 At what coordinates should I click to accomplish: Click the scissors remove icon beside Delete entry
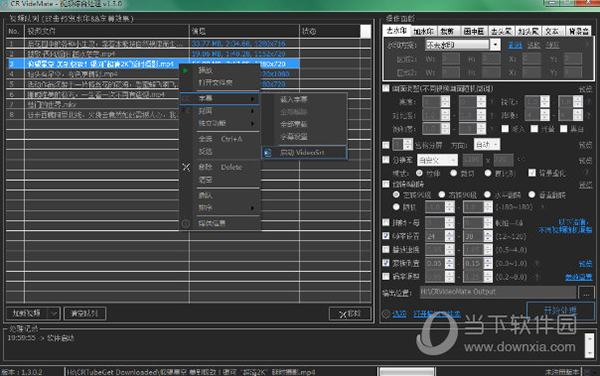186,167
